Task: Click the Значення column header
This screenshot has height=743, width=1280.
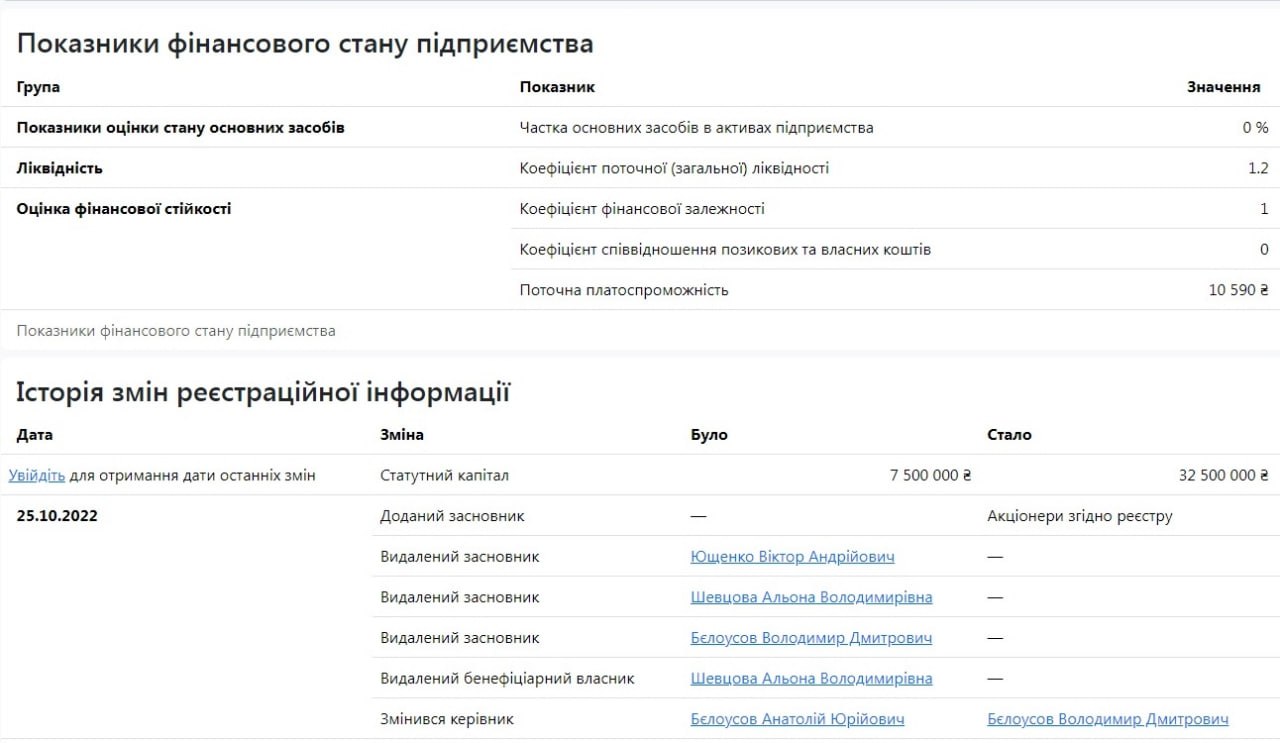Action: pyautogui.click(x=1223, y=87)
